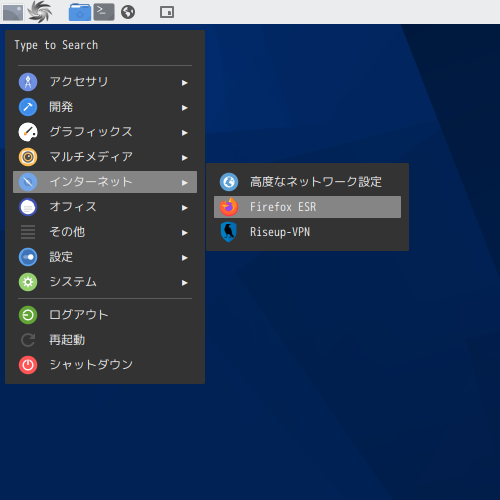Click the 再起動 reload icon
Screen dimensions: 500x500
pyautogui.click(x=28, y=340)
